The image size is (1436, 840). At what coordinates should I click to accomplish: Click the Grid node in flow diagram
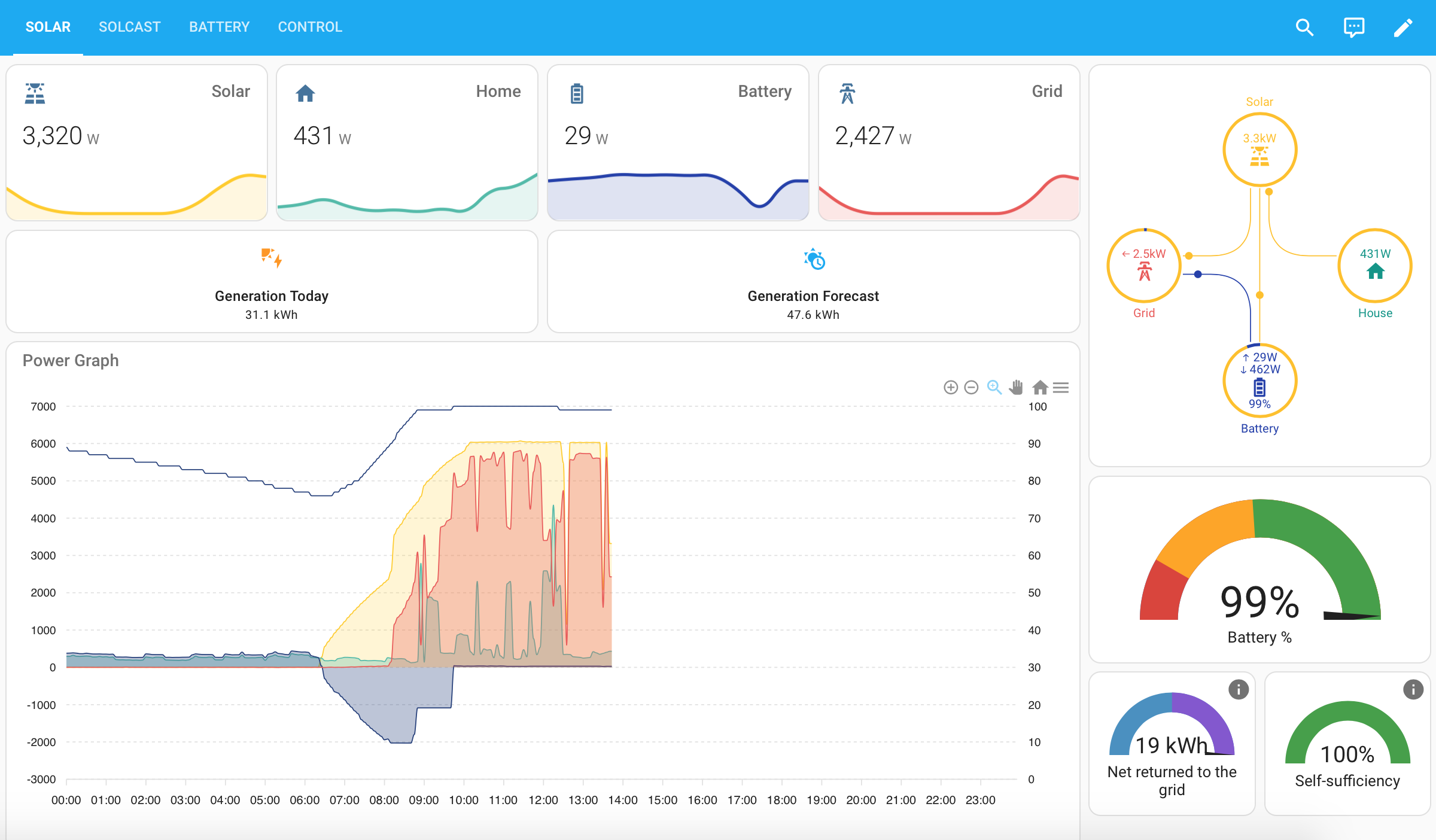(1144, 266)
